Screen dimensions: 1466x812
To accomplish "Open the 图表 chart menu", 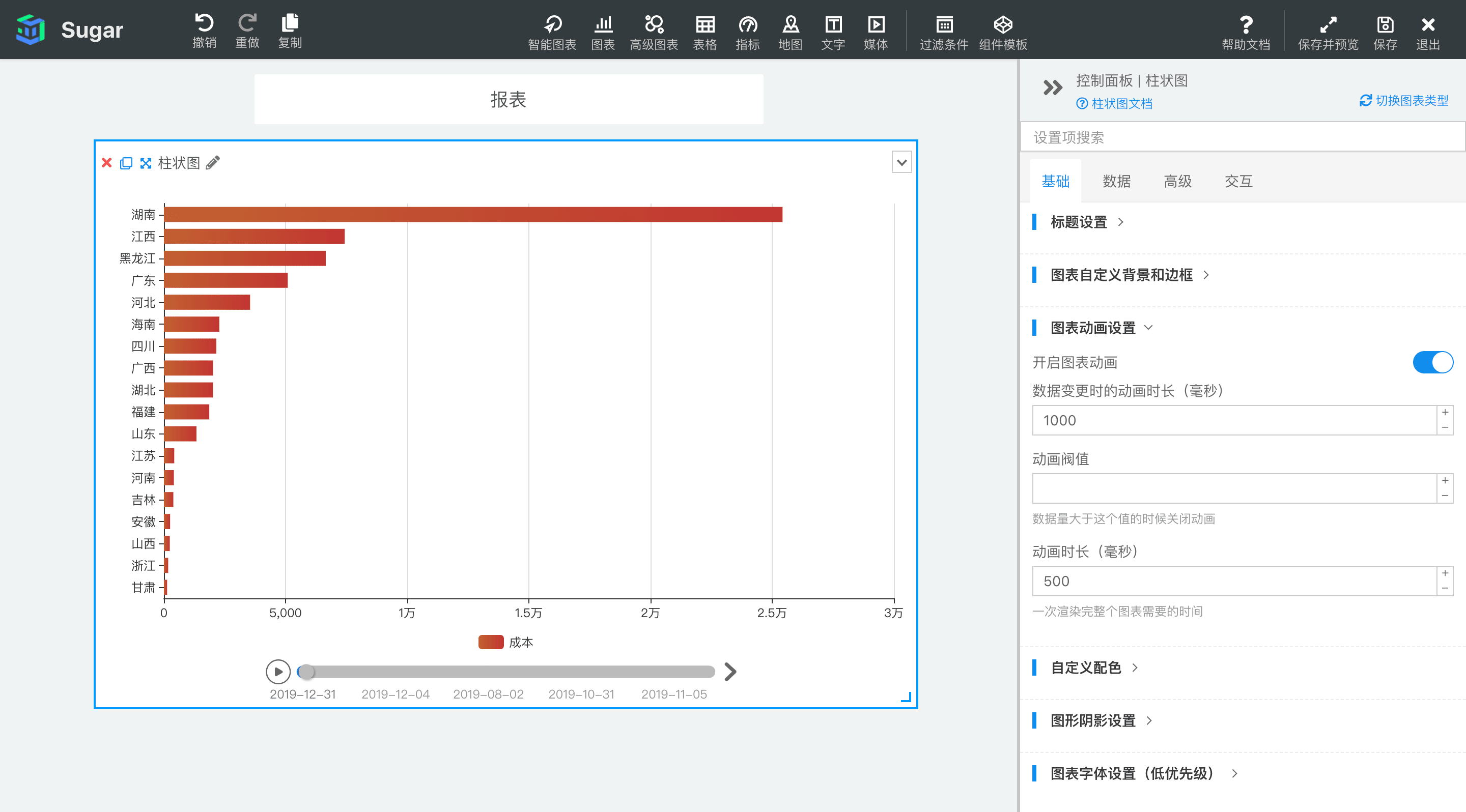I will tap(603, 33).
